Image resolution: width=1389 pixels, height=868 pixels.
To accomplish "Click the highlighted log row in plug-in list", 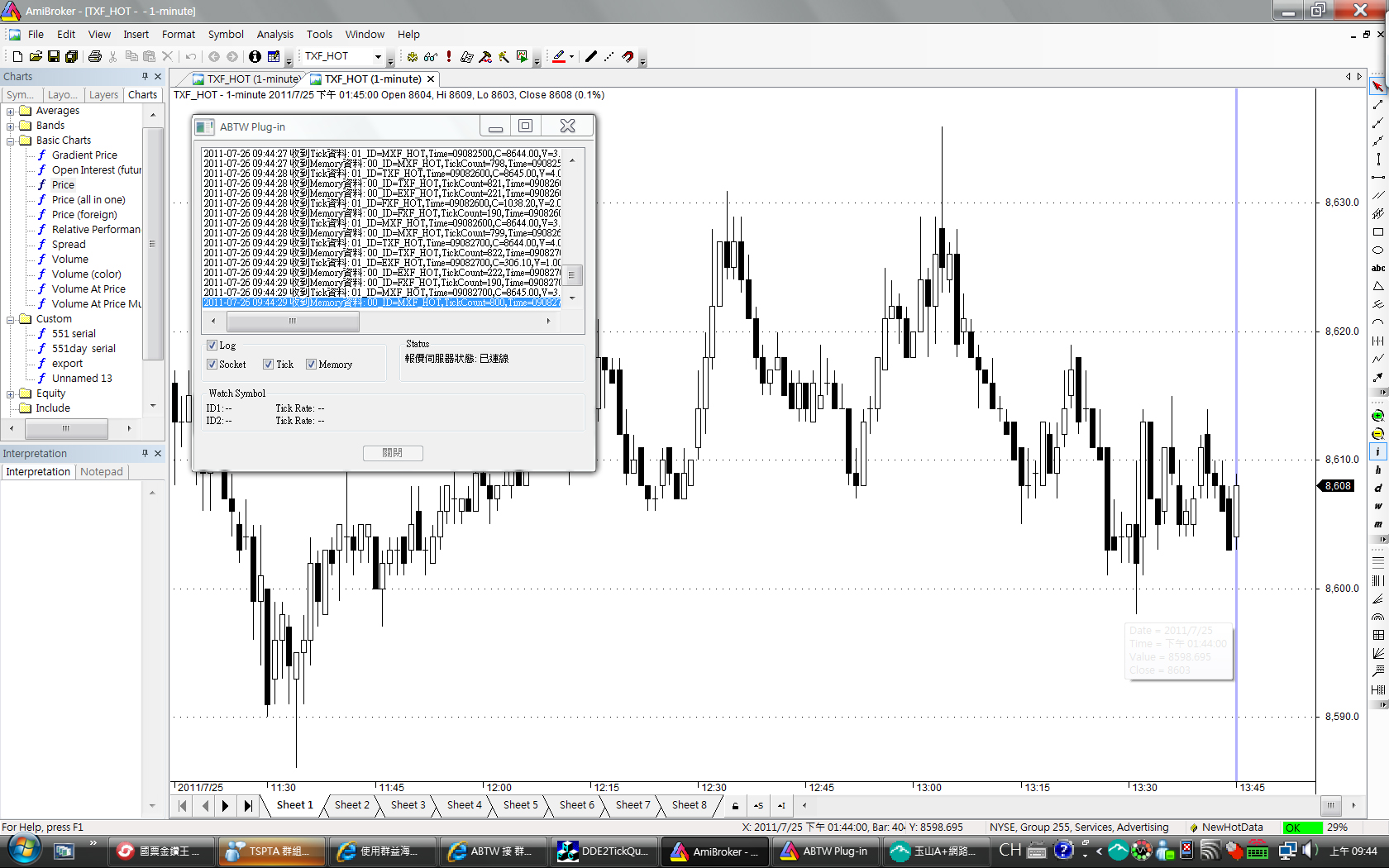I will tap(381, 303).
